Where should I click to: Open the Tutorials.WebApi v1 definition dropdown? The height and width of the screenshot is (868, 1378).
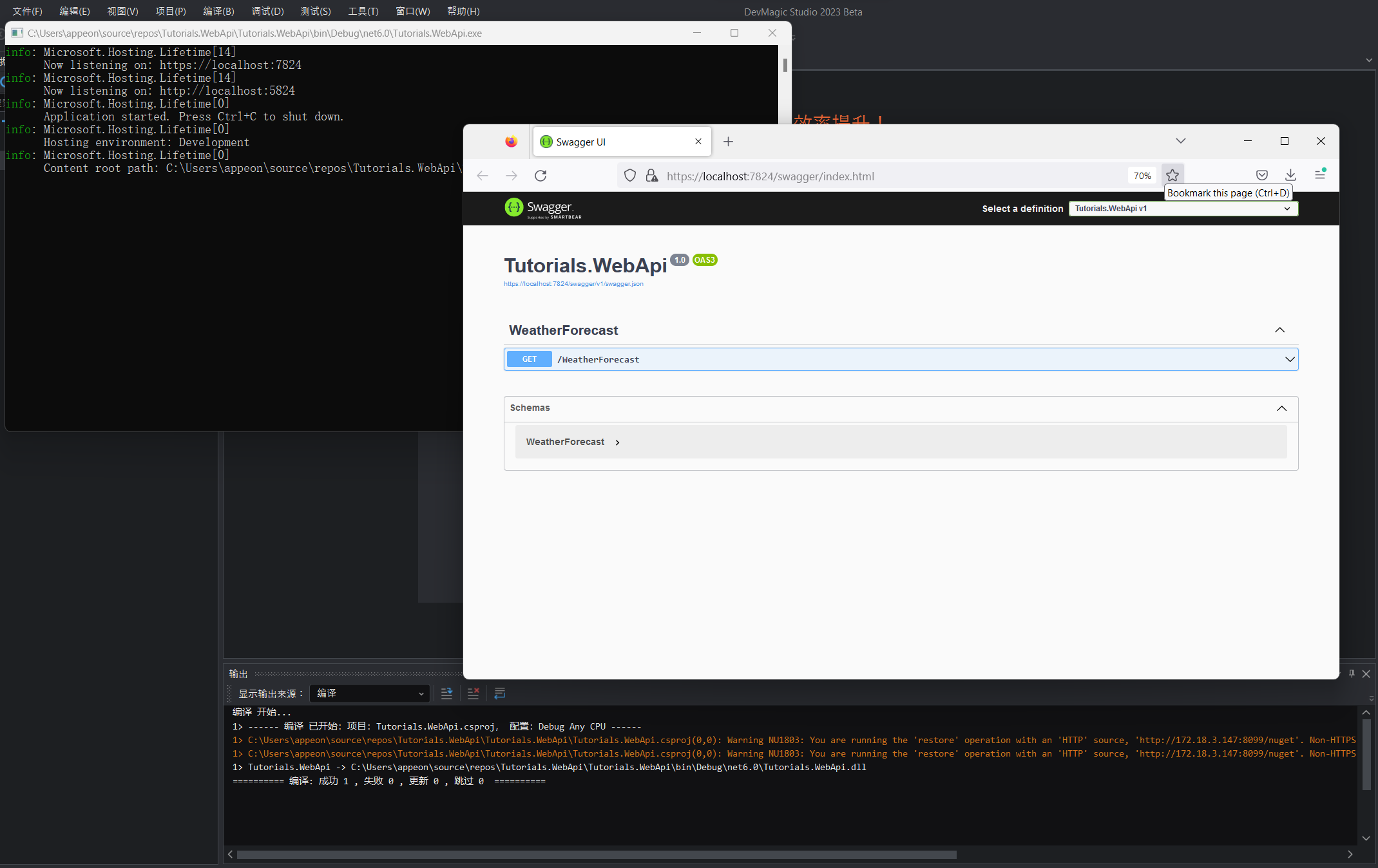pyautogui.click(x=1183, y=209)
